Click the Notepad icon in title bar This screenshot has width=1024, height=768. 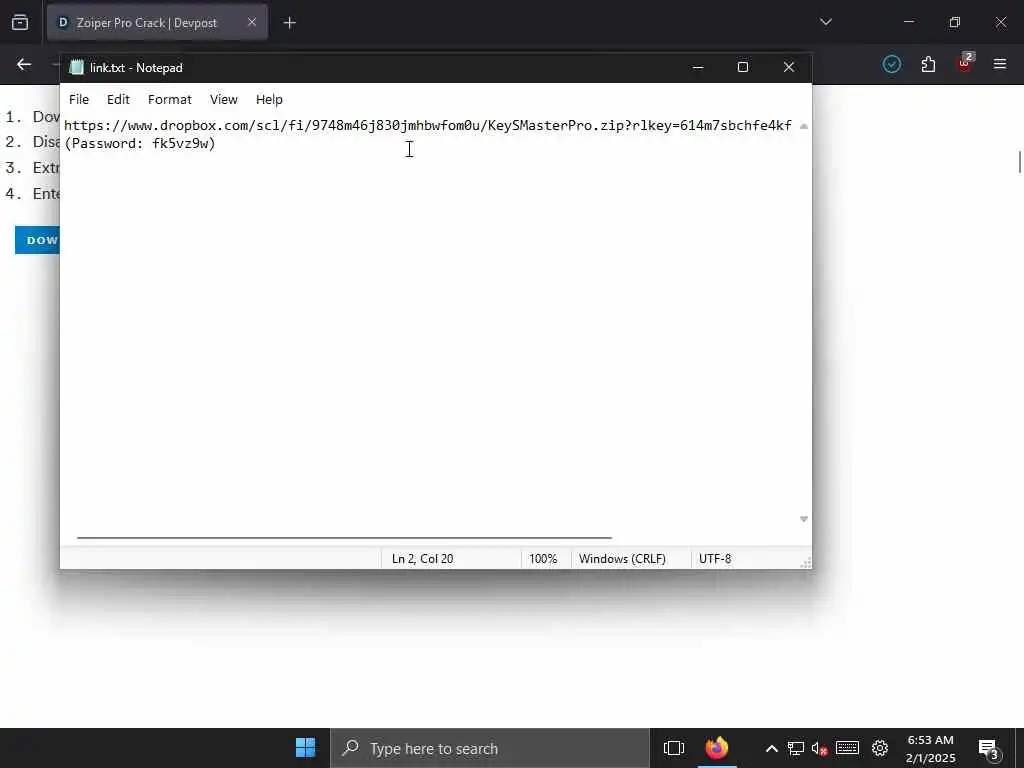[x=76, y=67]
